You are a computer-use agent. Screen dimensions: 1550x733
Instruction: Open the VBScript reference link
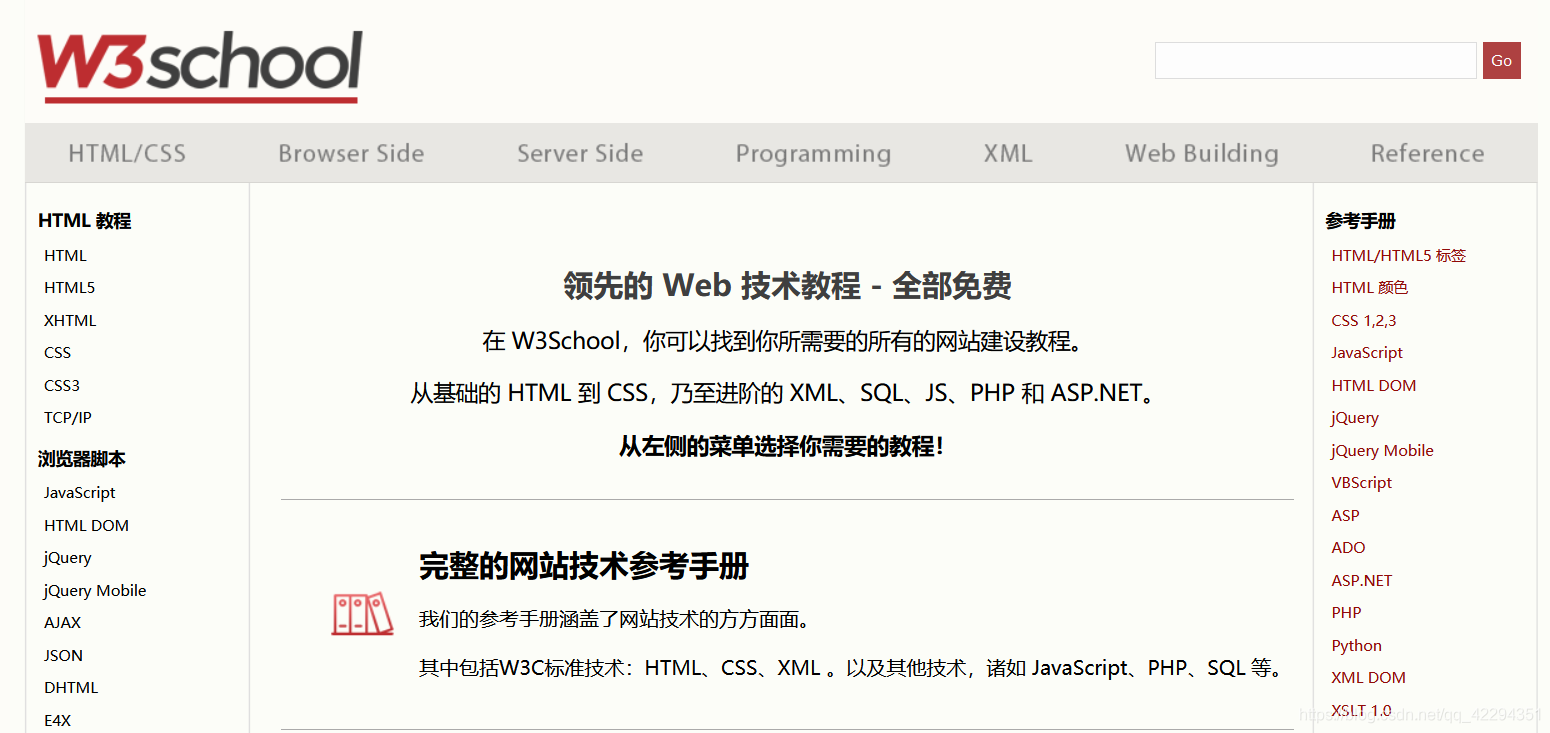(1361, 482)
